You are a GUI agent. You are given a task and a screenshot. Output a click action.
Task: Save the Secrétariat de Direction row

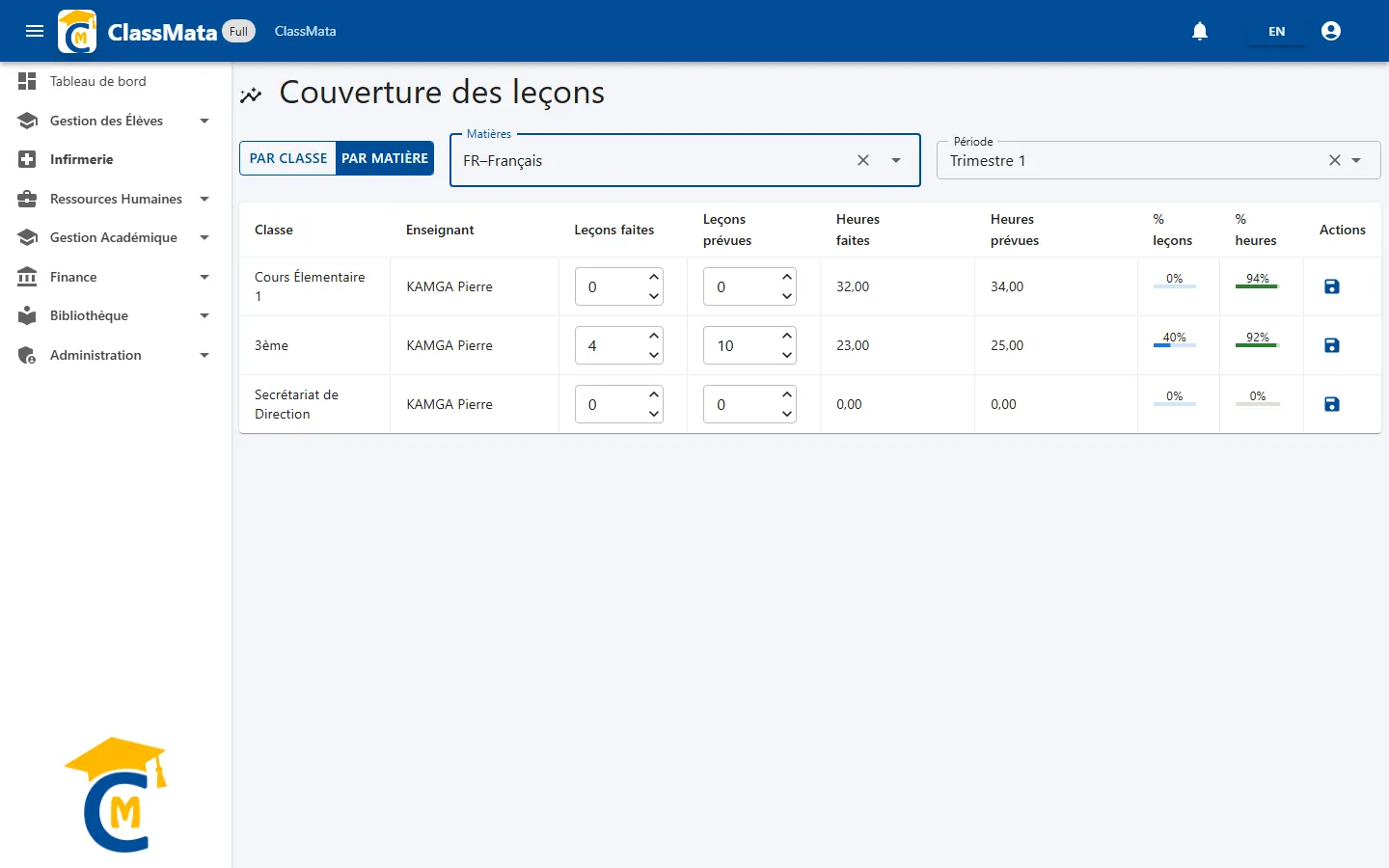click(1332, 404)
